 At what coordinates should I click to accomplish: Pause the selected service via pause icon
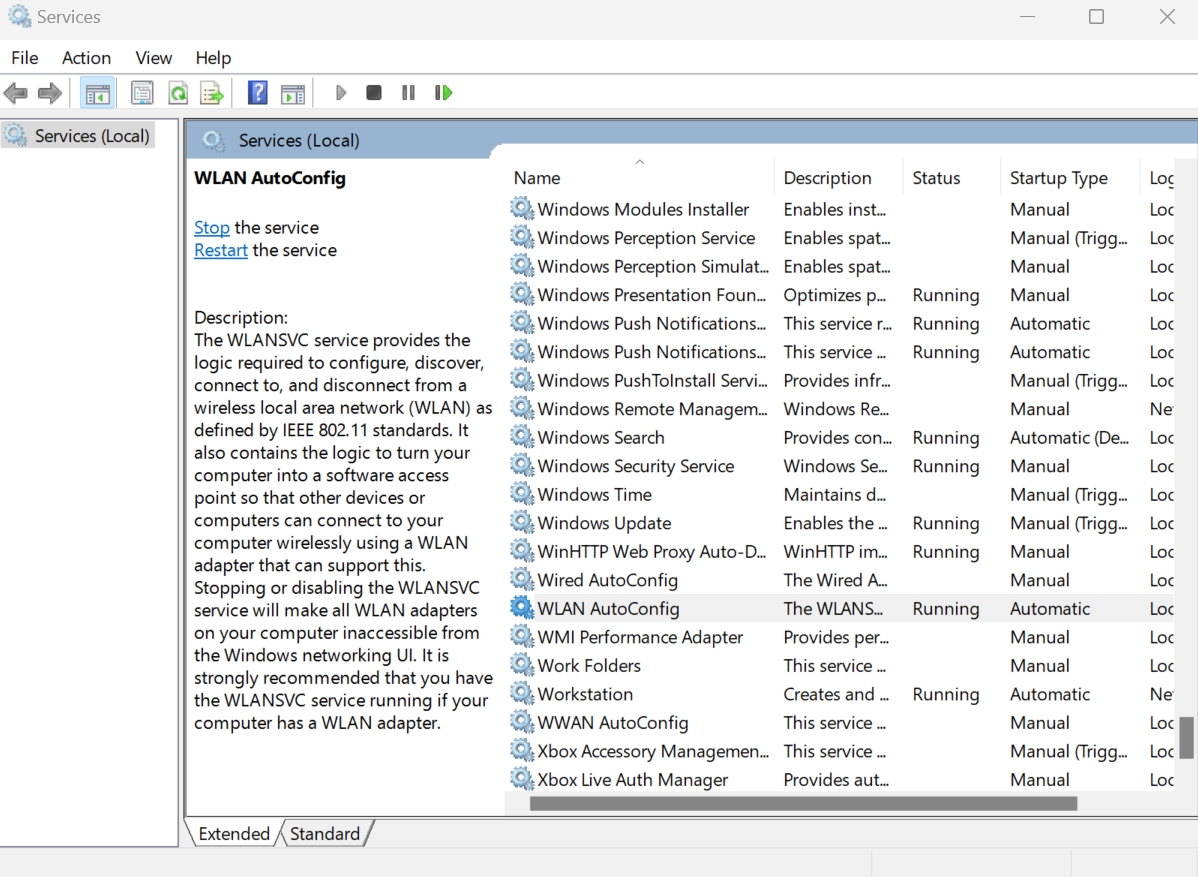408,92
